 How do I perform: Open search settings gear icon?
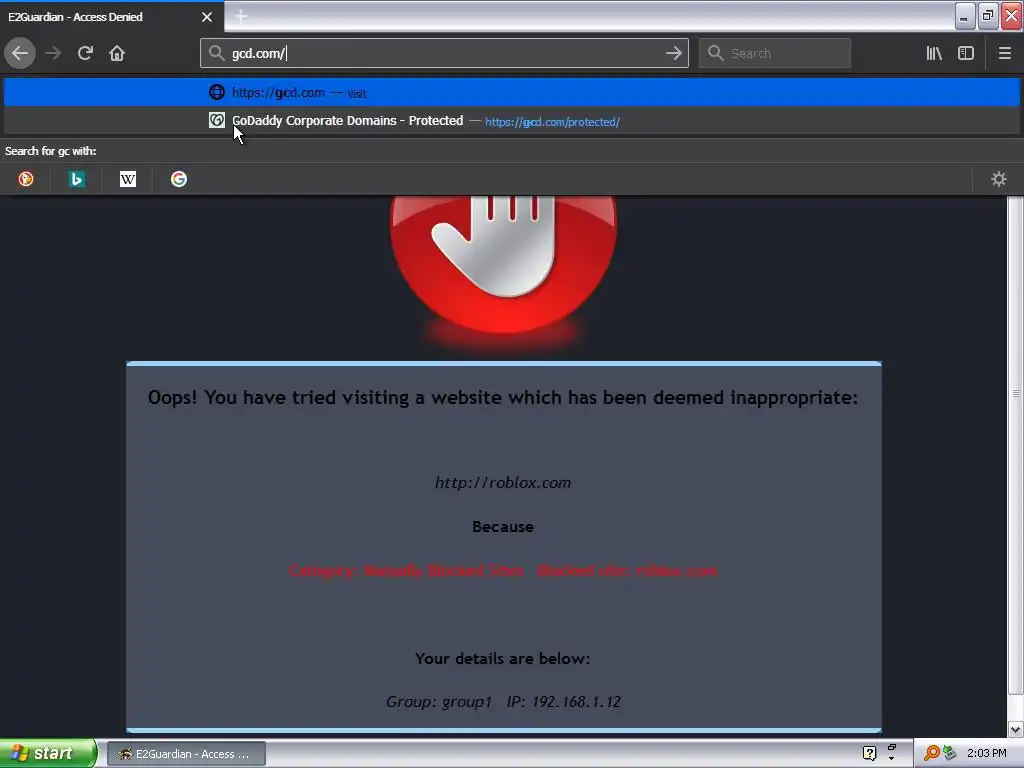[999, 179]
